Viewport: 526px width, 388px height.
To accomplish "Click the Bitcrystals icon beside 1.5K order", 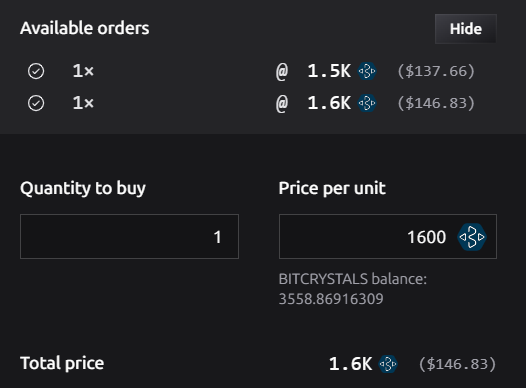I will pyautogui.click(x=367, y=71).
